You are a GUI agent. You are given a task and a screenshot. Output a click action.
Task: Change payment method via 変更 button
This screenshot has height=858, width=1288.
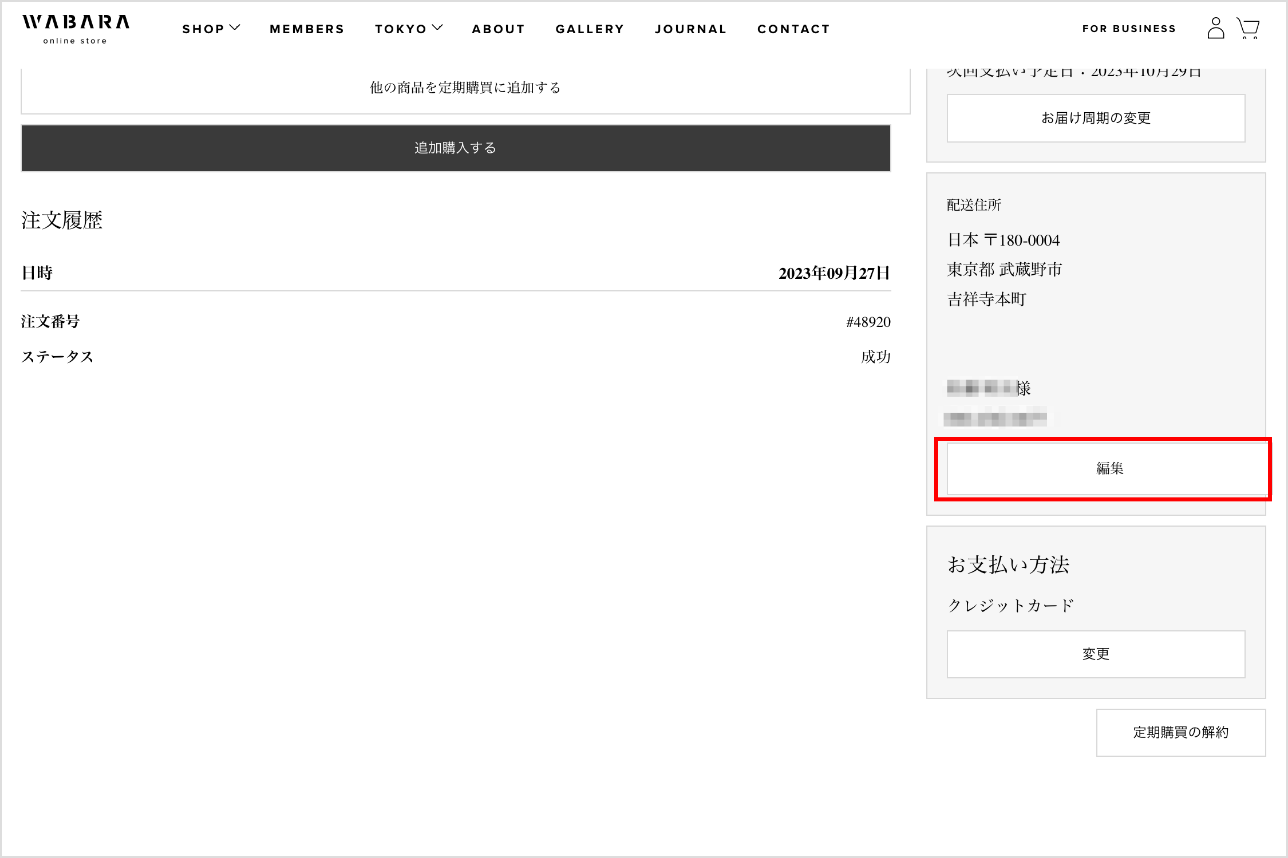(1095, 654)
